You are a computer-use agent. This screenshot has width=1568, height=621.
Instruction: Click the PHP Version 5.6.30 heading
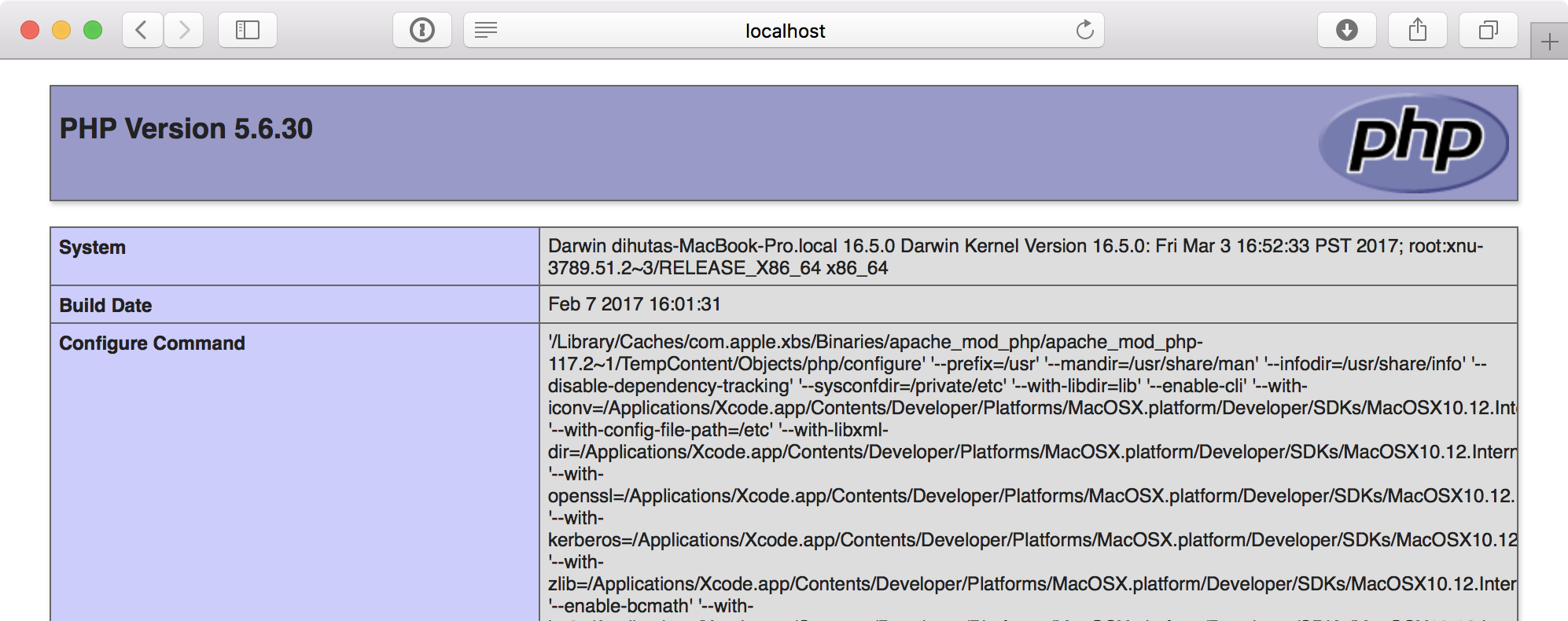186,129
